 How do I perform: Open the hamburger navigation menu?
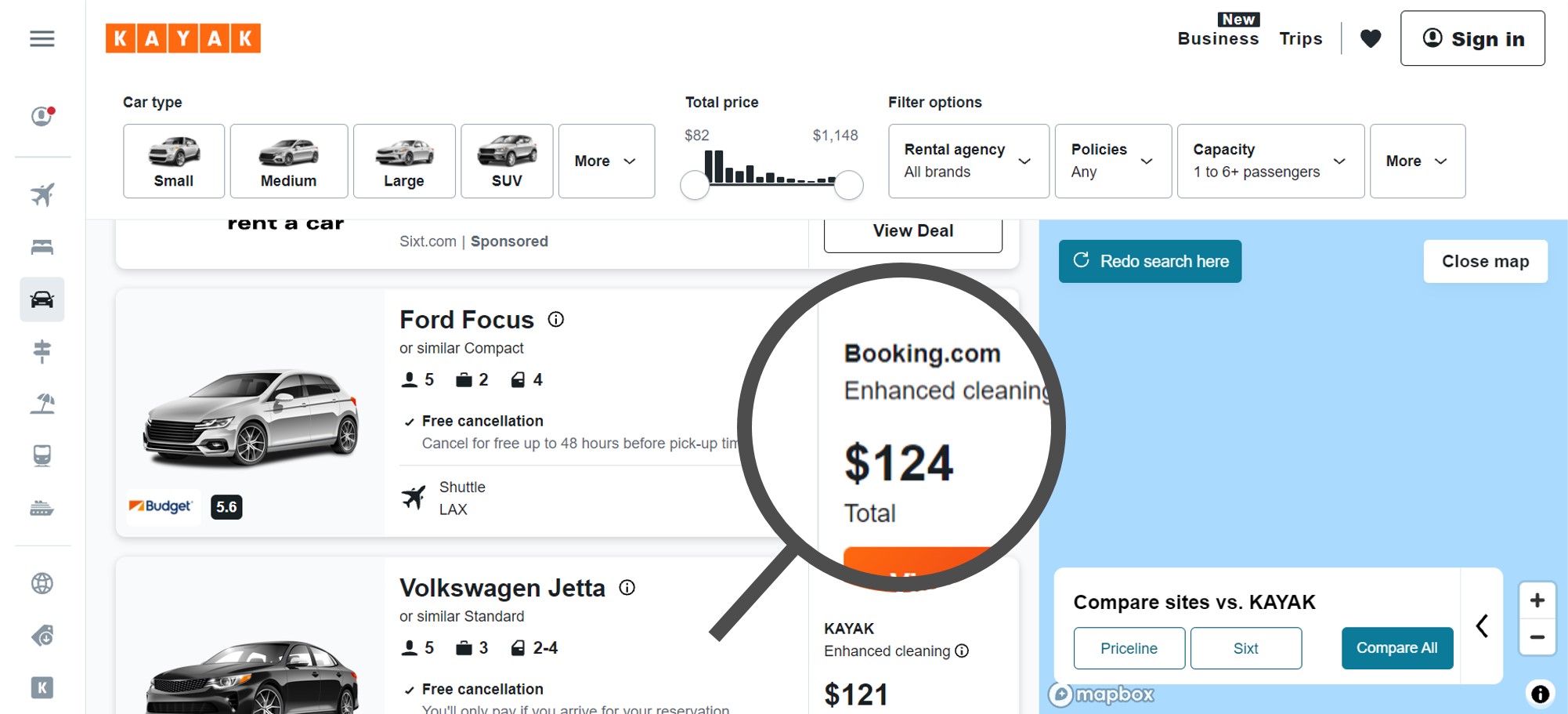(42, 38)
